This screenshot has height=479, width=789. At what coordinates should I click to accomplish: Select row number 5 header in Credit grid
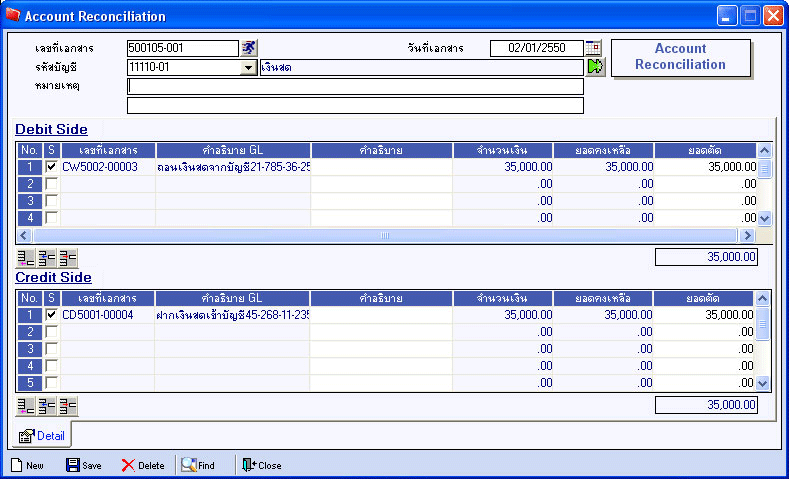click(30, 383)
